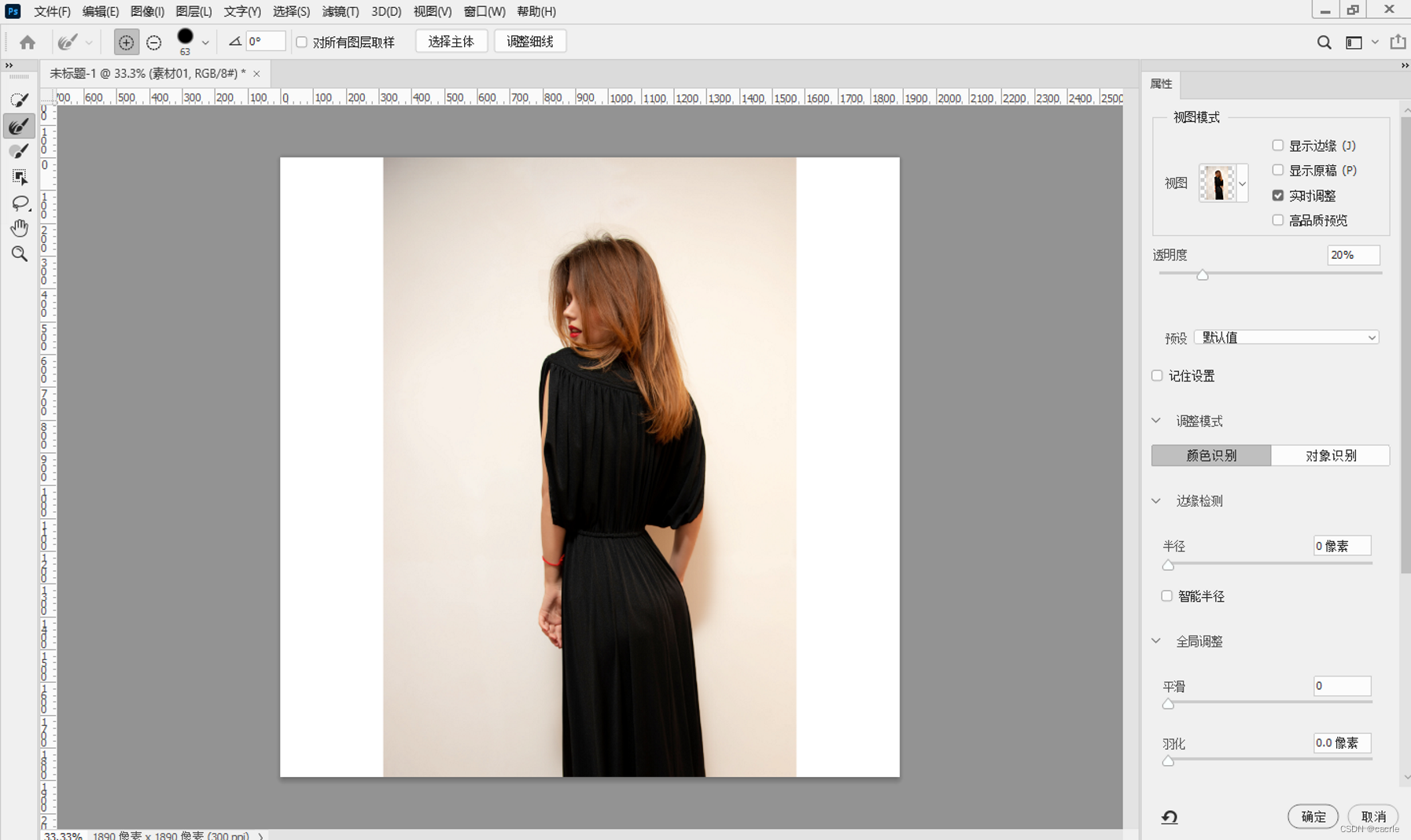Click the search magnifier icon at top right

click(x=1324, y=42)
